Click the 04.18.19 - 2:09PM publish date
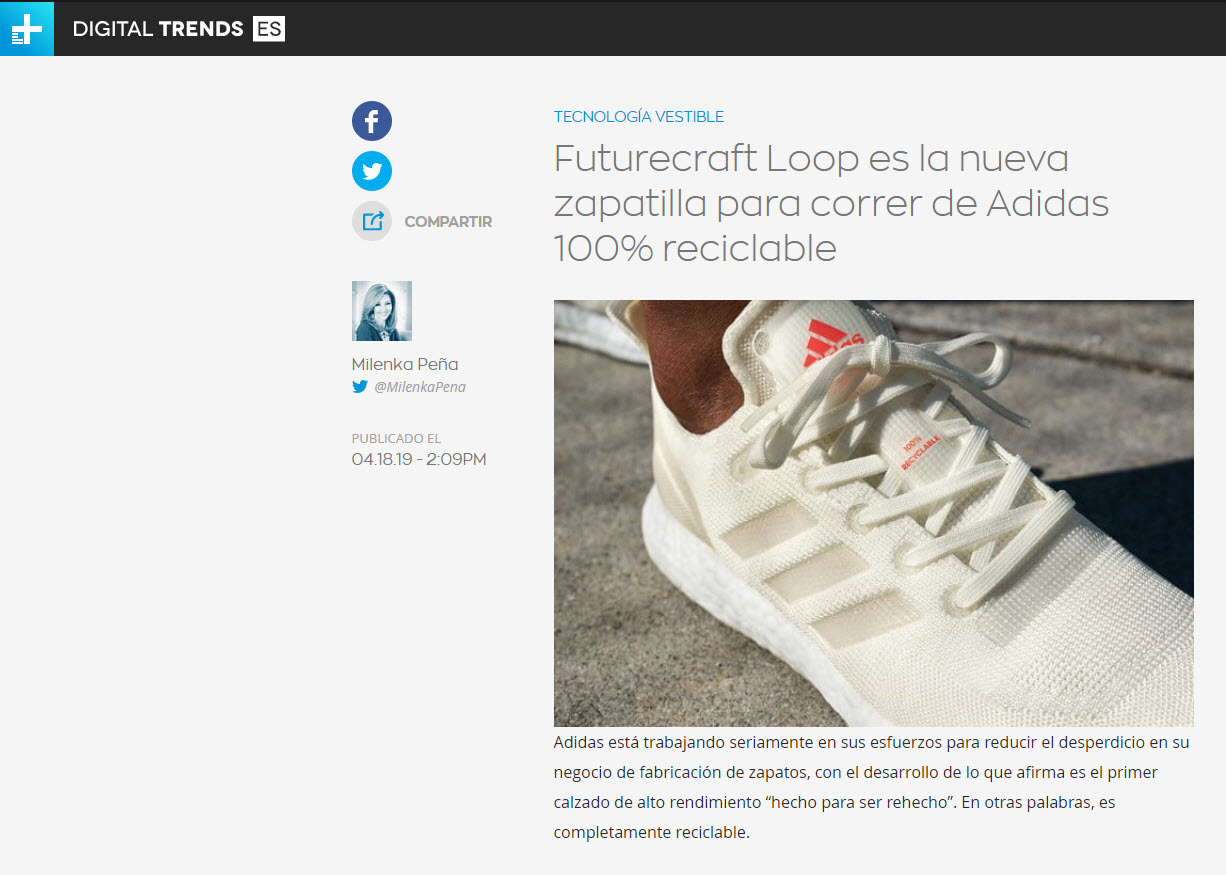This screenshot has height=875, width=1226. point(419,460)
